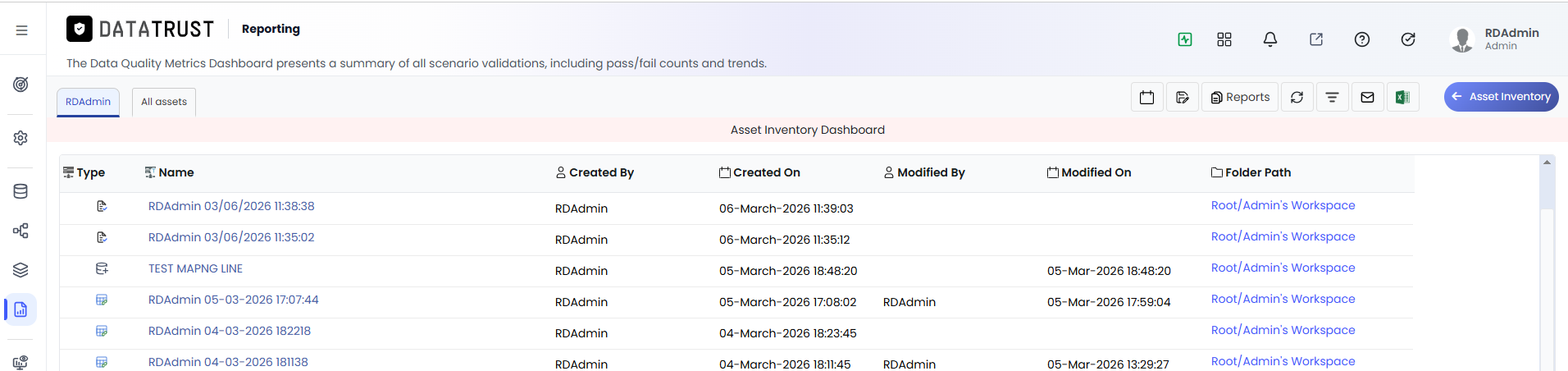Image resolution: width=1568 pixels, height=371 pixels.
Task: Open RDAdmin 03/06/2026 11:35:02 link
Action: point(231,237)
